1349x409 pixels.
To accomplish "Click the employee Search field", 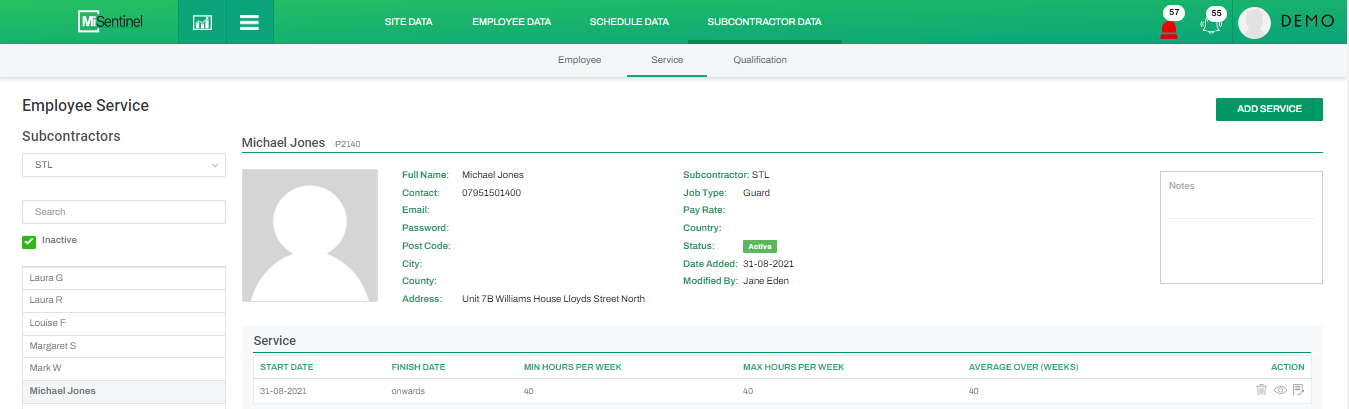I will coord(124,212).
